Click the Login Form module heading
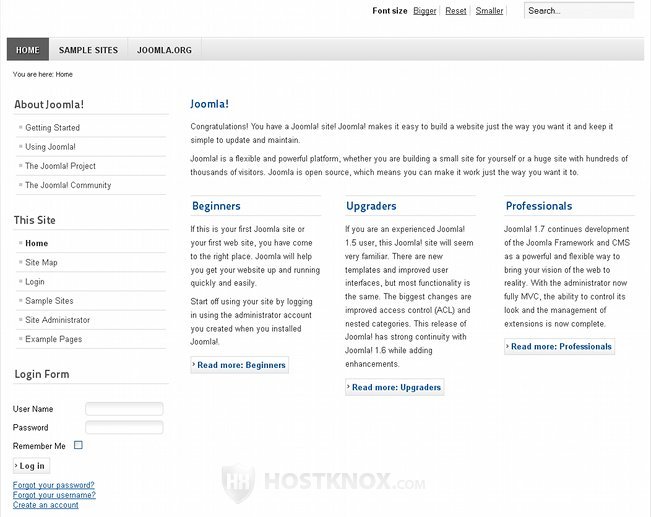Screen dimensions: 651x517 tap(42, 374)
